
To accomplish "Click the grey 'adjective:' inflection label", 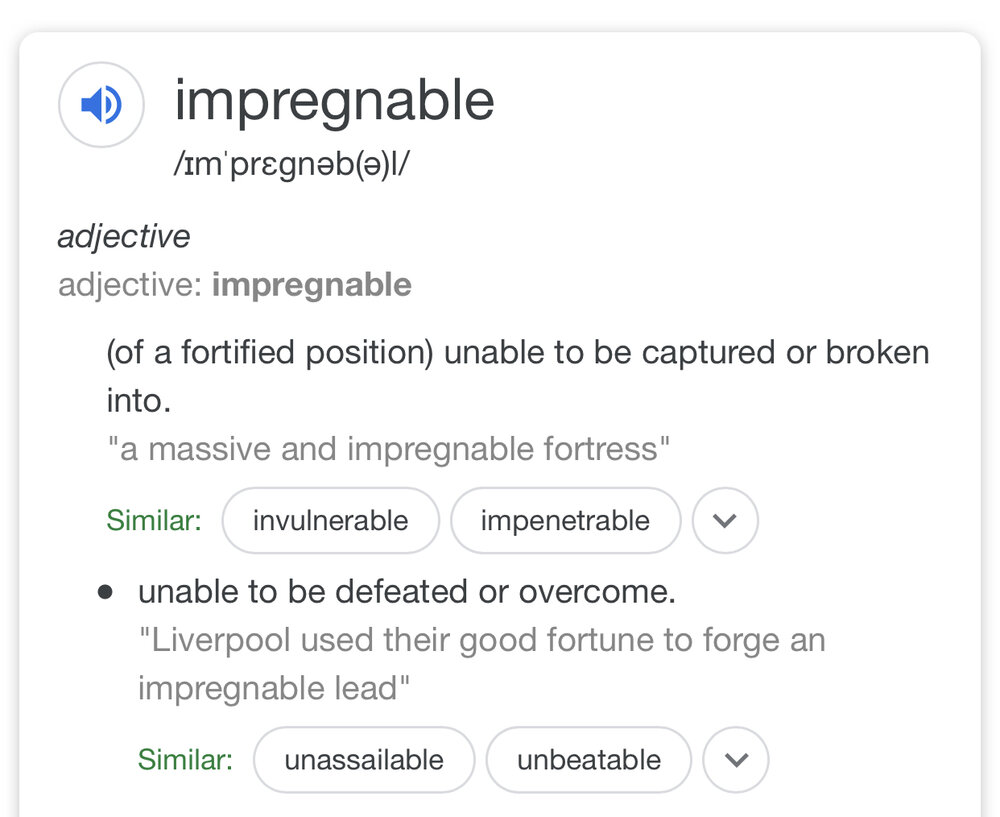I will pyautogui.click(x=130, y=285).
